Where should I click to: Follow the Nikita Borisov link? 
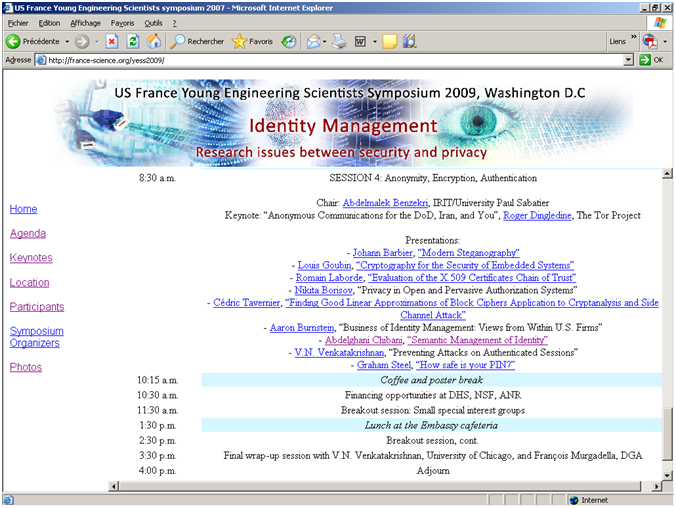point(323,290)
